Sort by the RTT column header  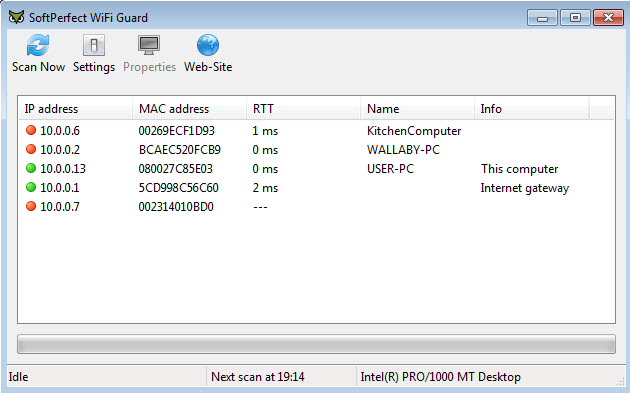pyautogui.click(x=303, y=109)
